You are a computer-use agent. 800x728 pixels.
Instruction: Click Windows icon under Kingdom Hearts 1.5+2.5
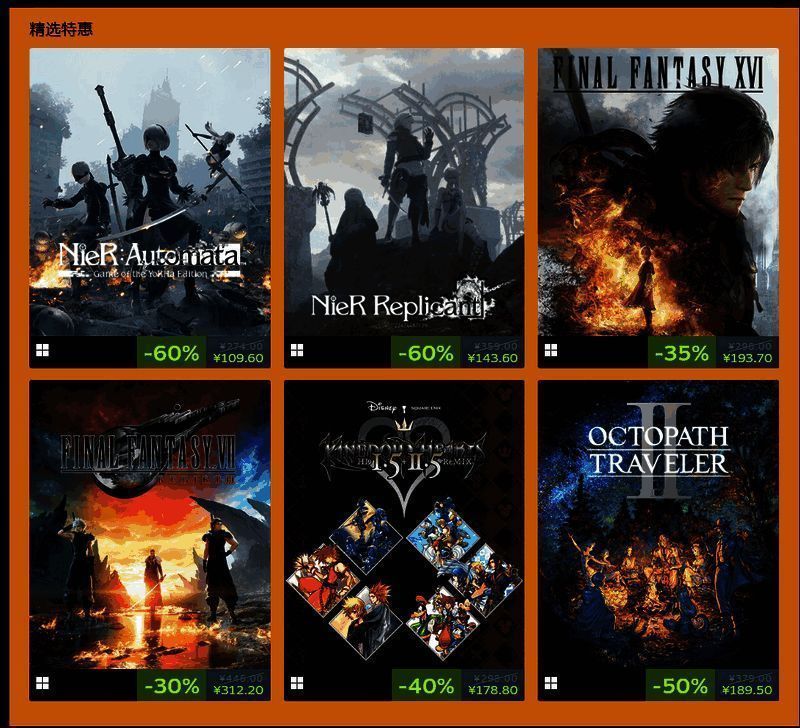point(297,683)
